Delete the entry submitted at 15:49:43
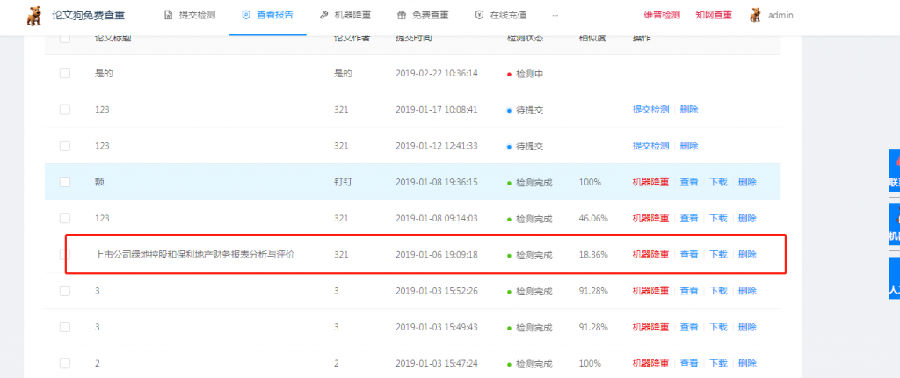This screenshot has height=378, width=900. (747, 327)
